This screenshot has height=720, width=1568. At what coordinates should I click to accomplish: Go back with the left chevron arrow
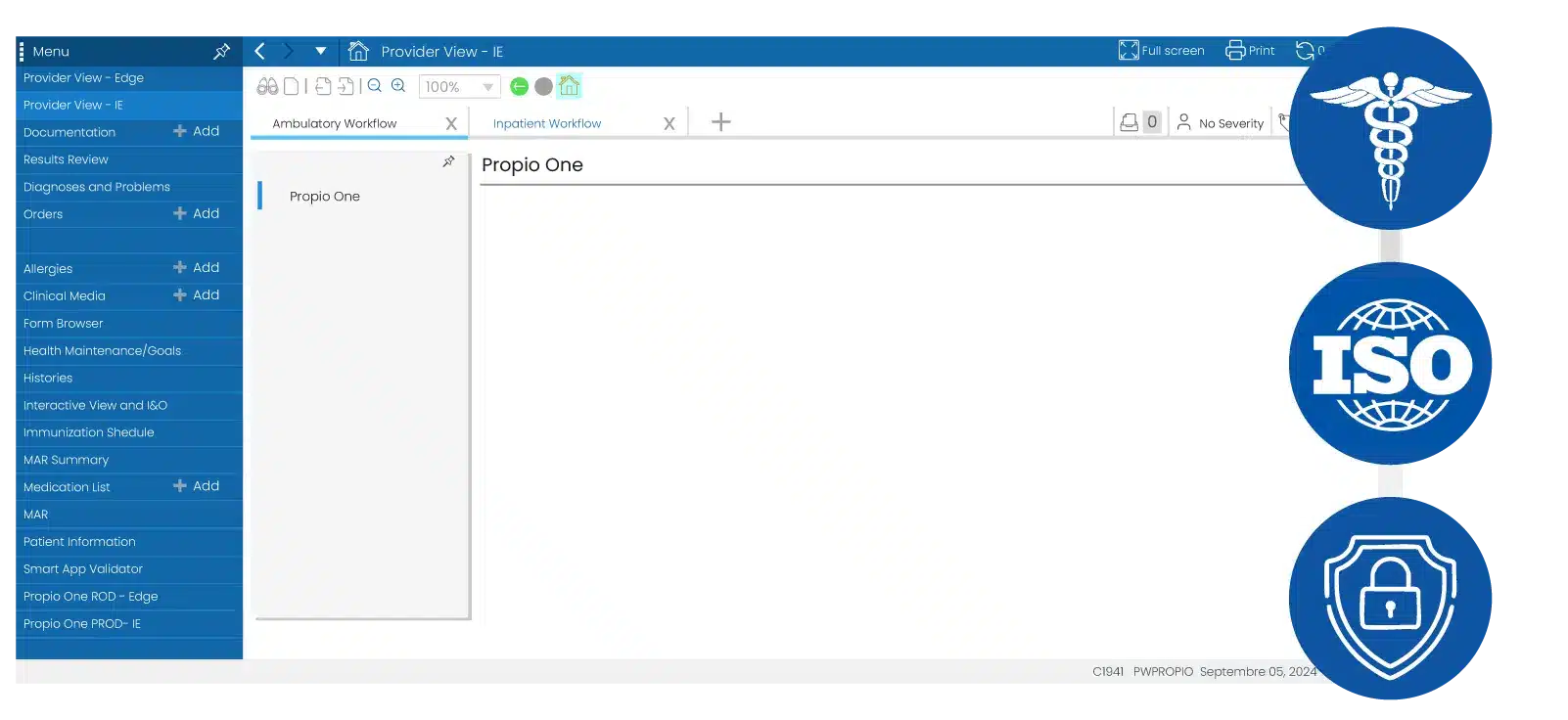point(260,51)
